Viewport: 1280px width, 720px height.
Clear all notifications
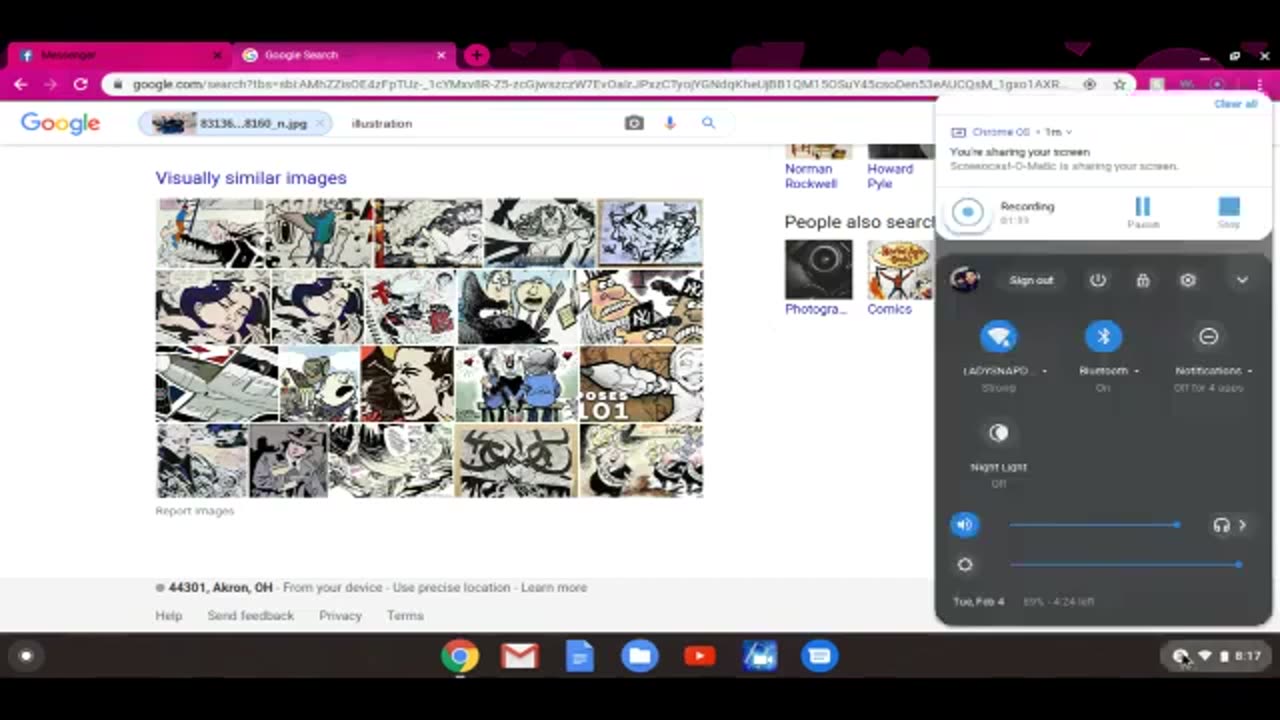tap(1235, 104)
